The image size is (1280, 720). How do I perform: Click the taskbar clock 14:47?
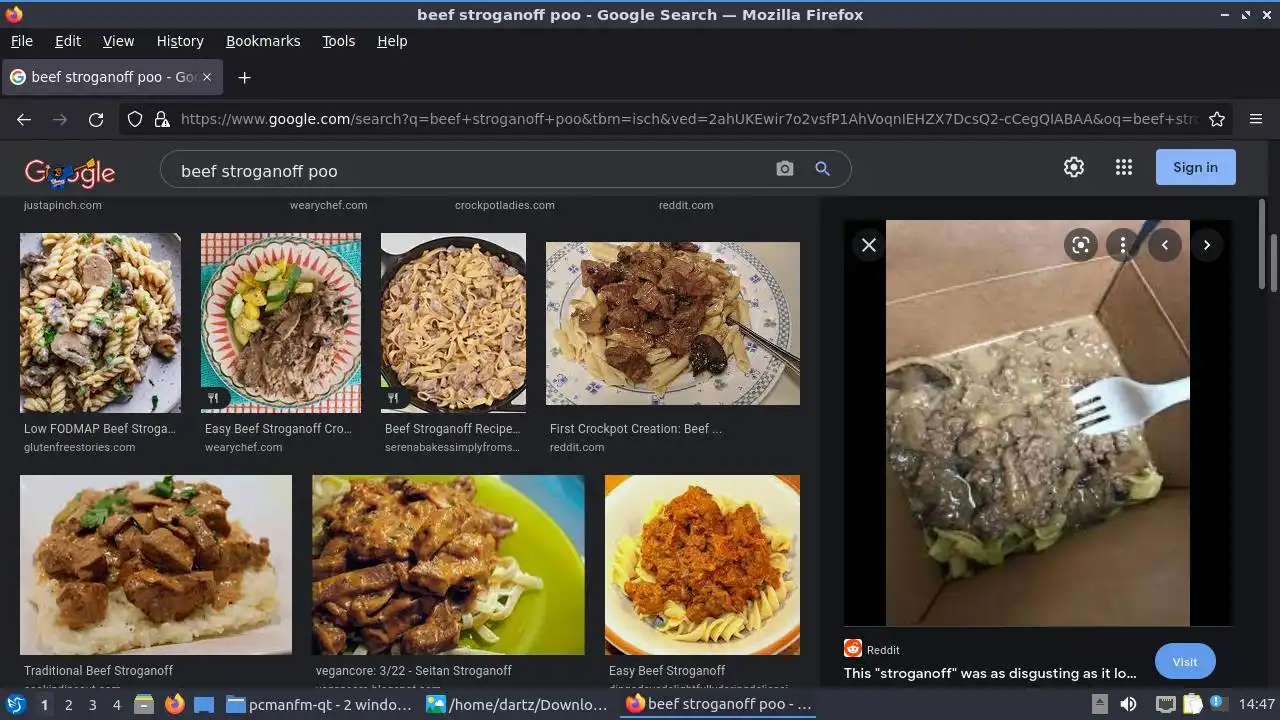[1256, 704]
